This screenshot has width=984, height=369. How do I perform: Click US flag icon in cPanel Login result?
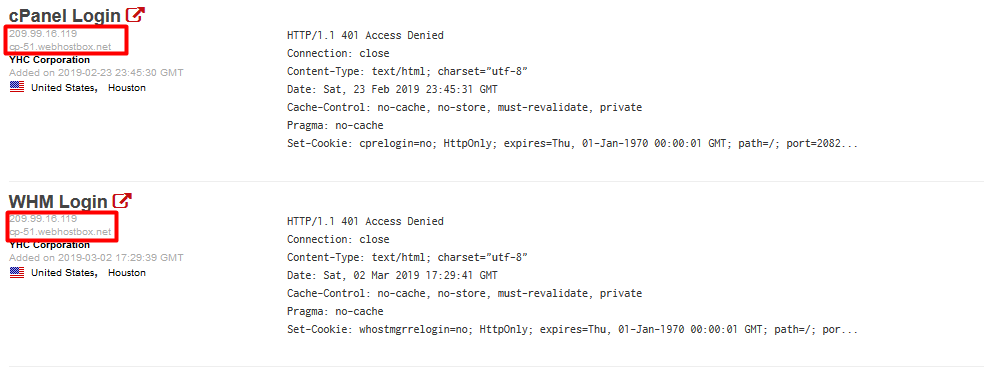tap(17, 88)
